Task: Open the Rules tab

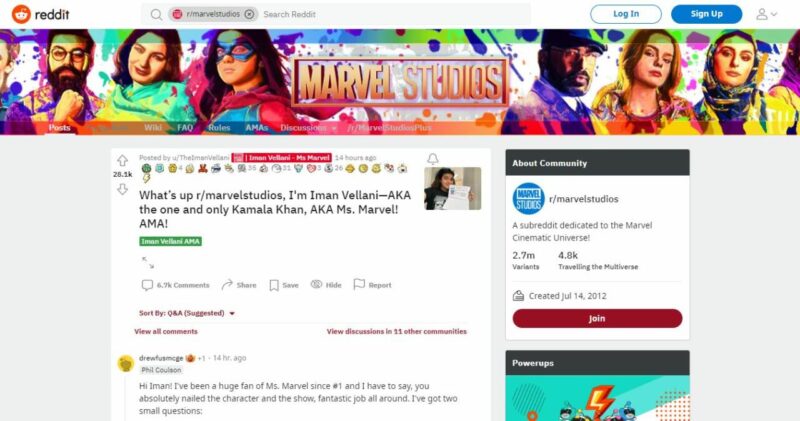Action: [x=219, y=128]
